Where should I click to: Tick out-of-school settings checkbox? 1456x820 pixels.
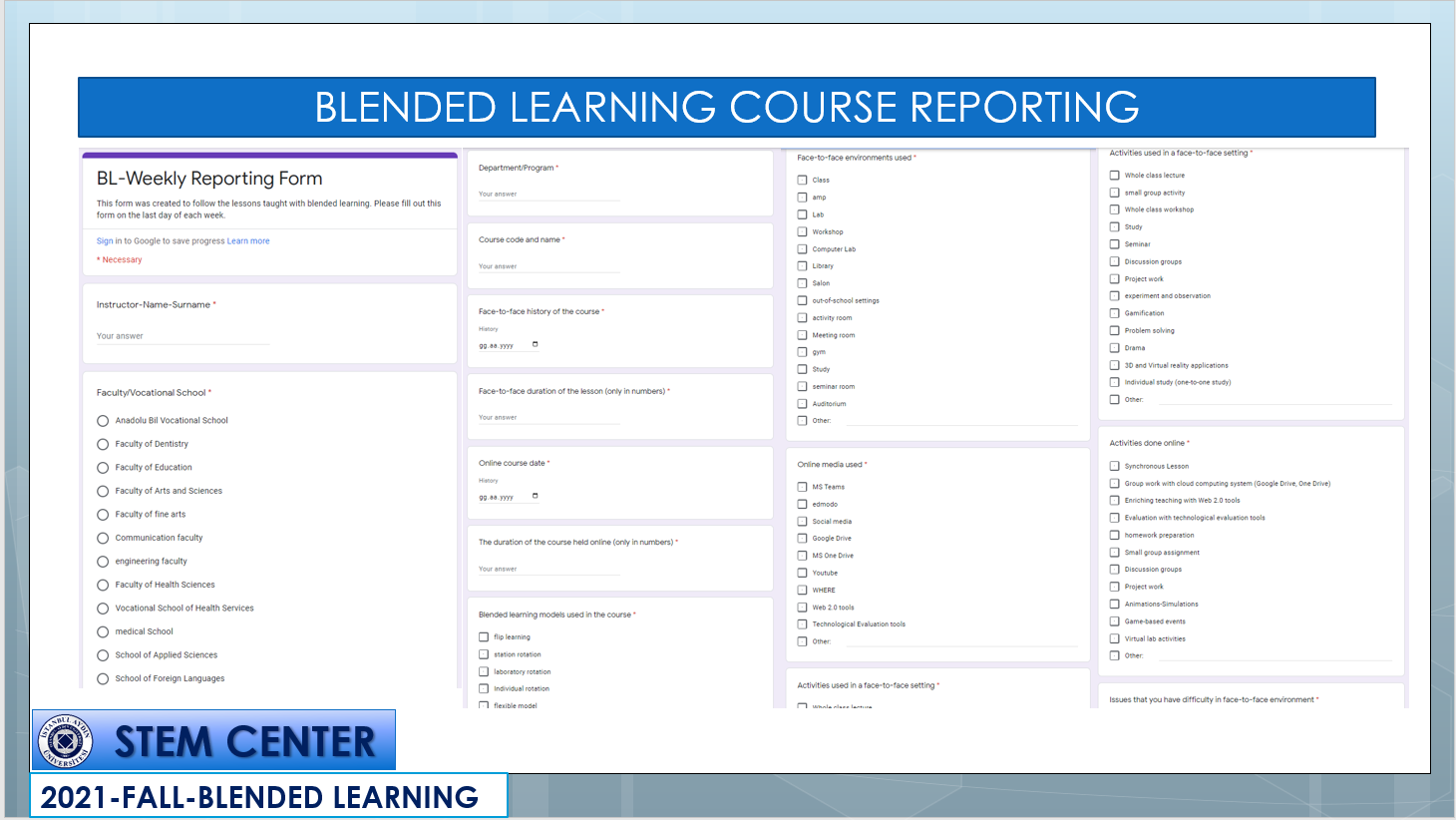pos(802,300)
